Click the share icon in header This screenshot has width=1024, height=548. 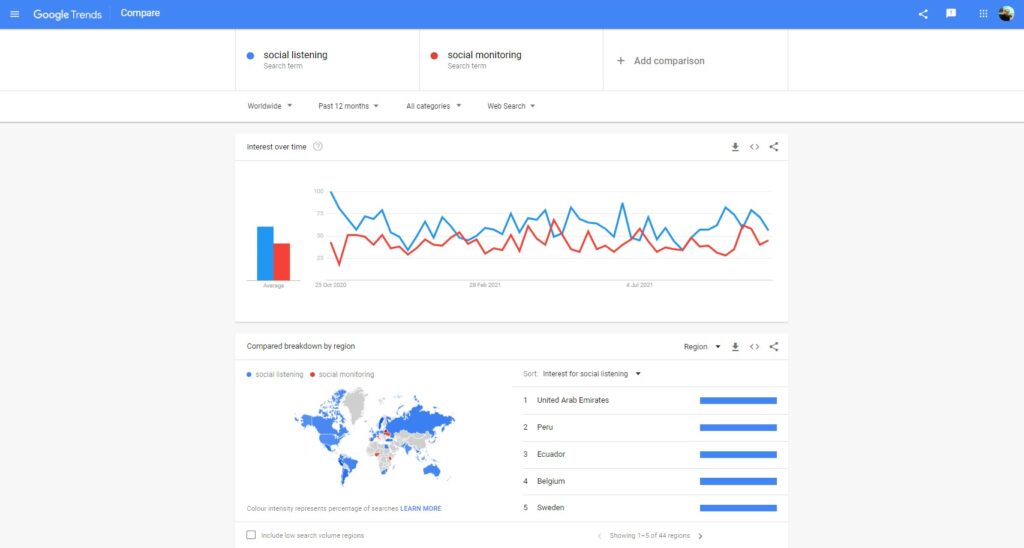point(922,14)
